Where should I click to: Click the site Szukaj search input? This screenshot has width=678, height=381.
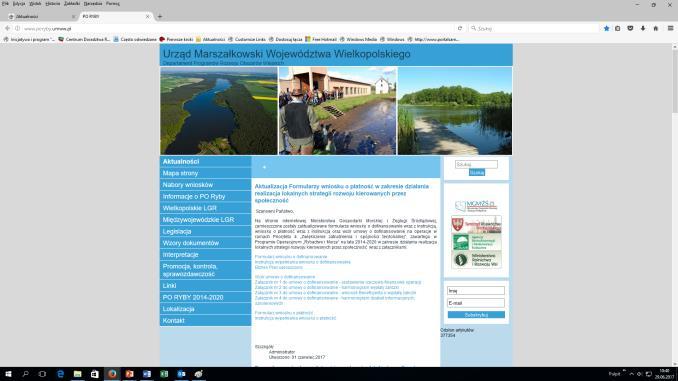tap(476, 164)
